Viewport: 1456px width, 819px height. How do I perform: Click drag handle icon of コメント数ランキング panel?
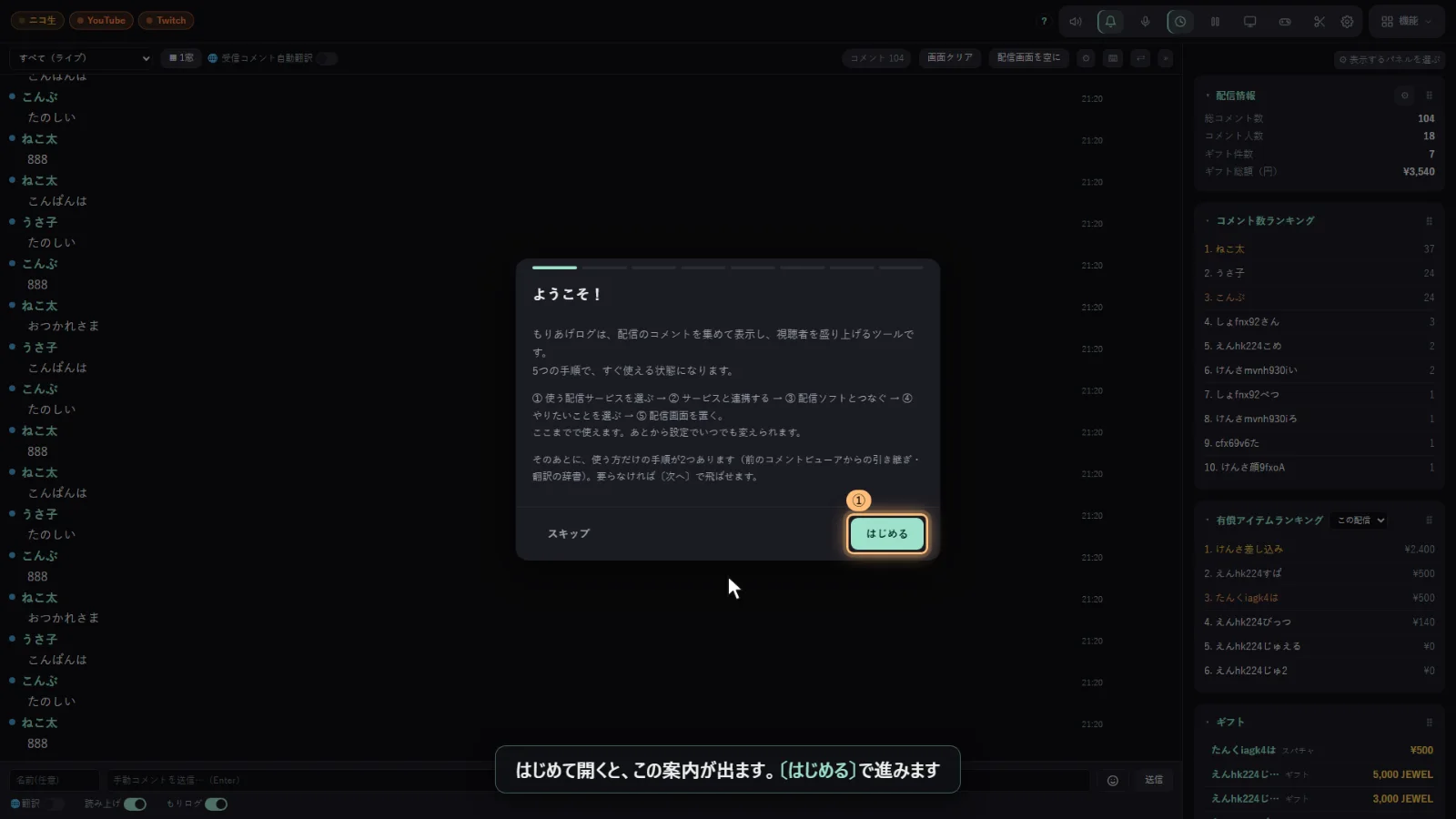click(x=1429, y=221)
